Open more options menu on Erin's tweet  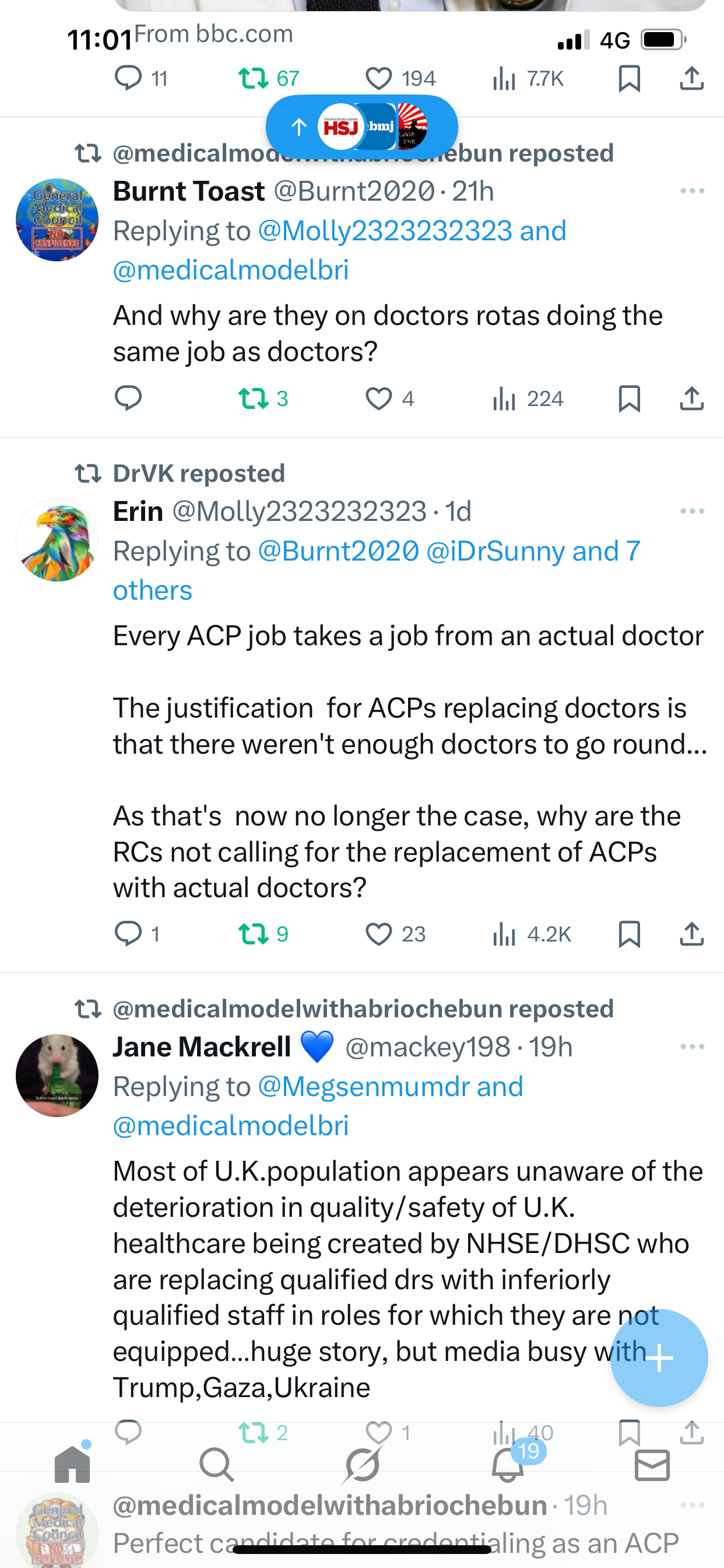tap(692, 512)
